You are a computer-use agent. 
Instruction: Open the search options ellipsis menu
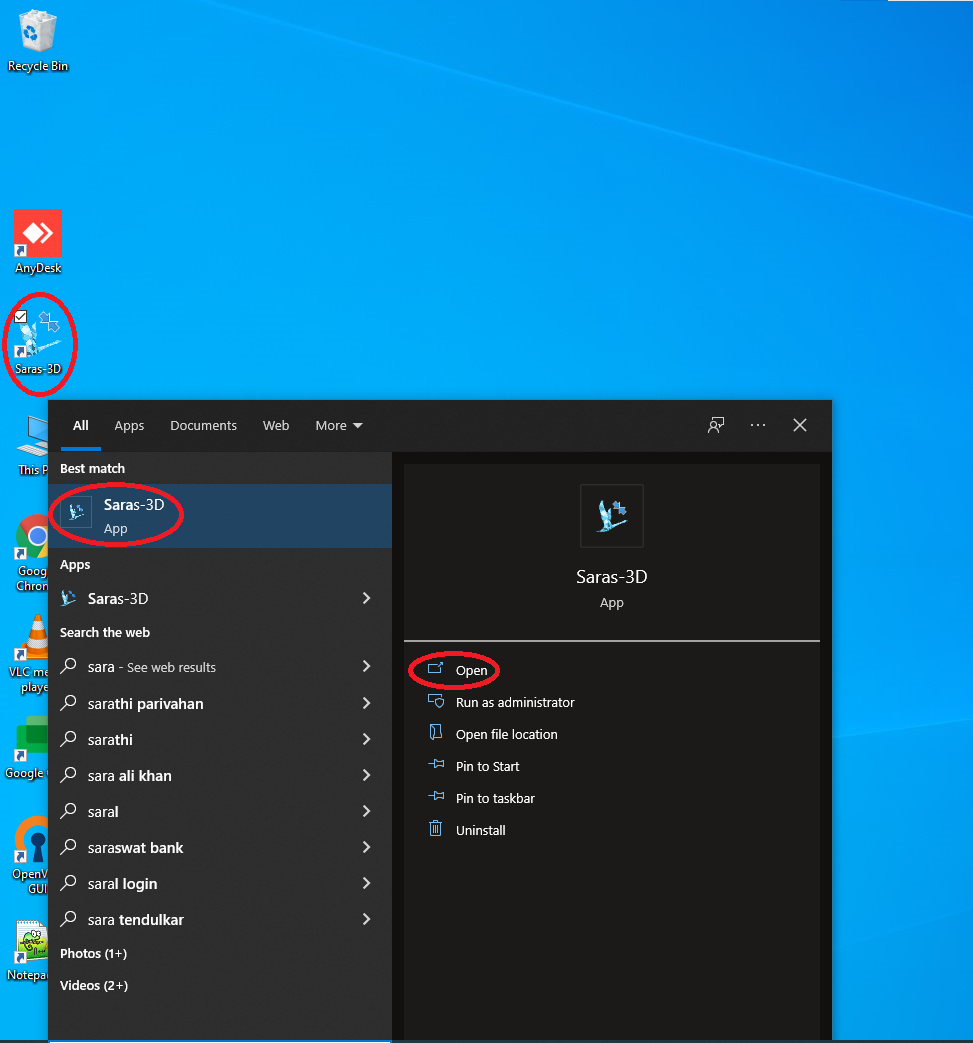pyautogui.click(x=758, y=425)
